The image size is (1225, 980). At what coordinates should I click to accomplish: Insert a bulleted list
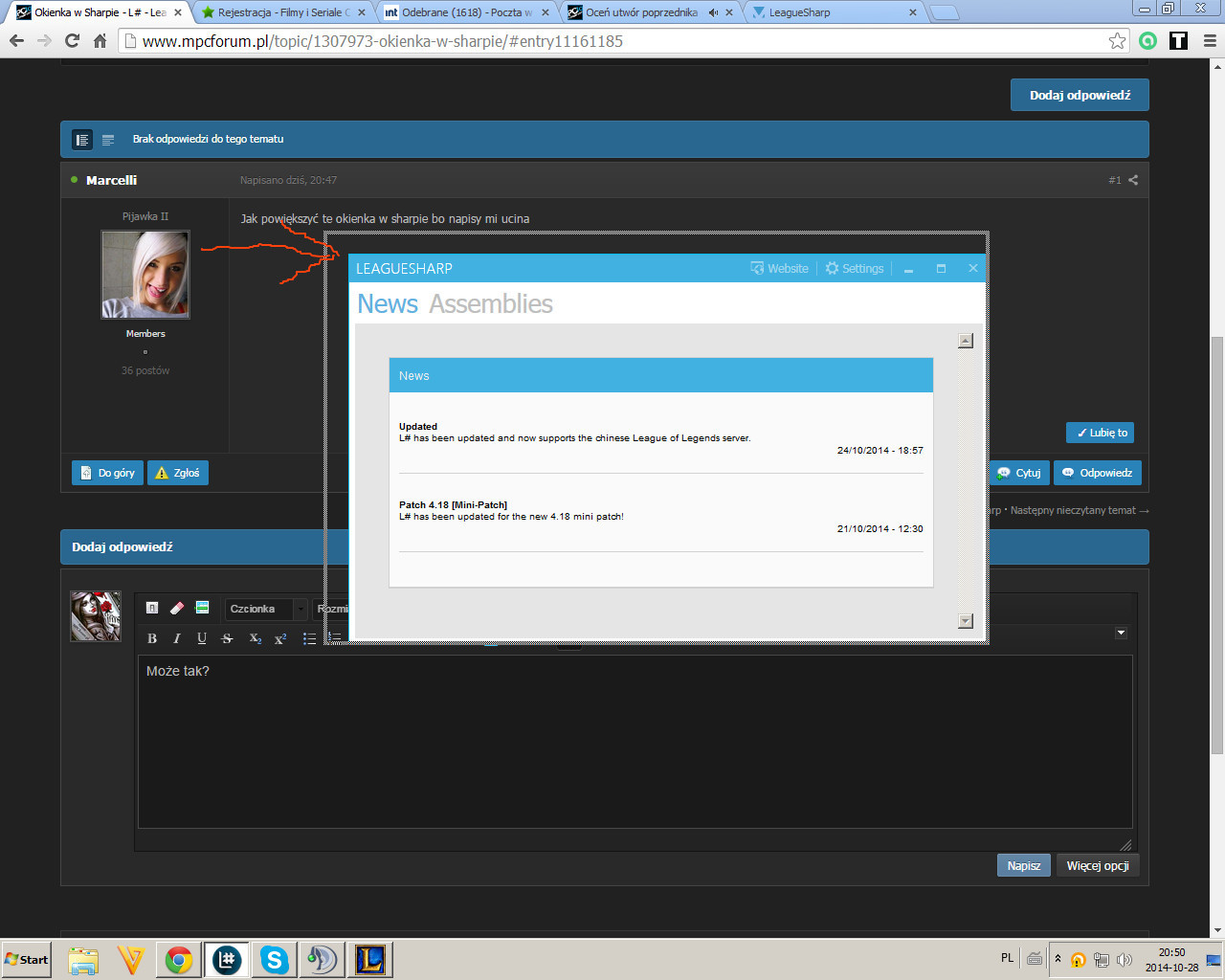click(x=309, y=638)
